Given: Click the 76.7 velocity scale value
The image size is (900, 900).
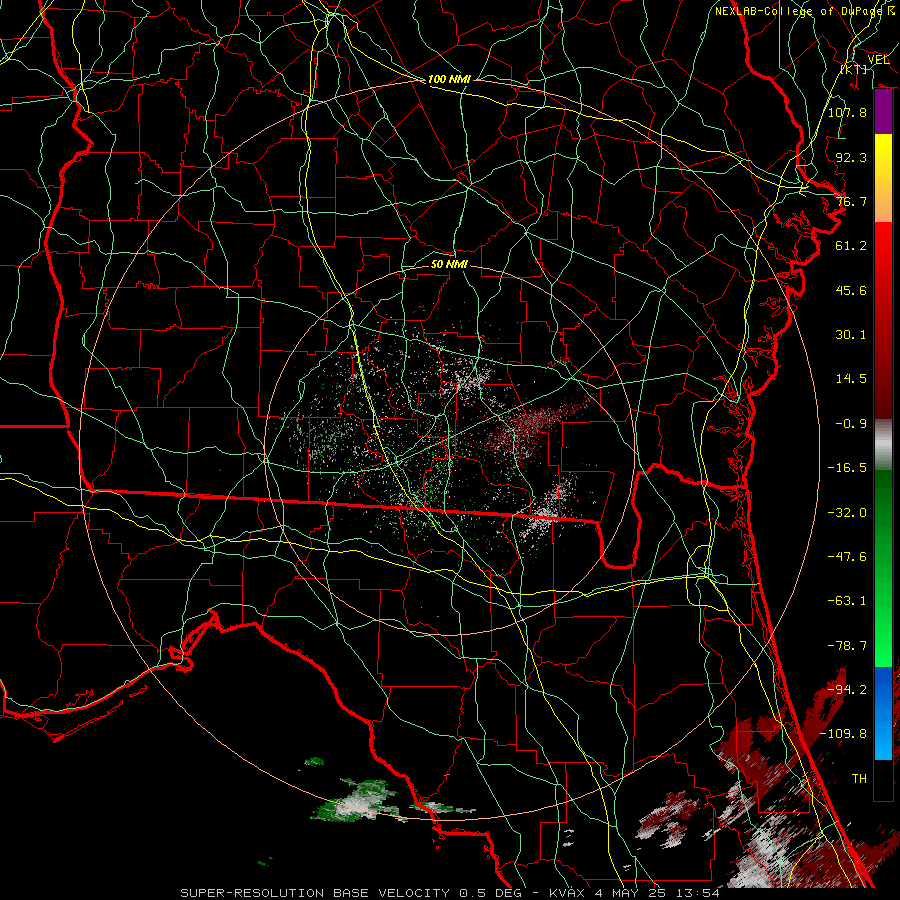Looking at the screenshot, I should tap(851, 201).
